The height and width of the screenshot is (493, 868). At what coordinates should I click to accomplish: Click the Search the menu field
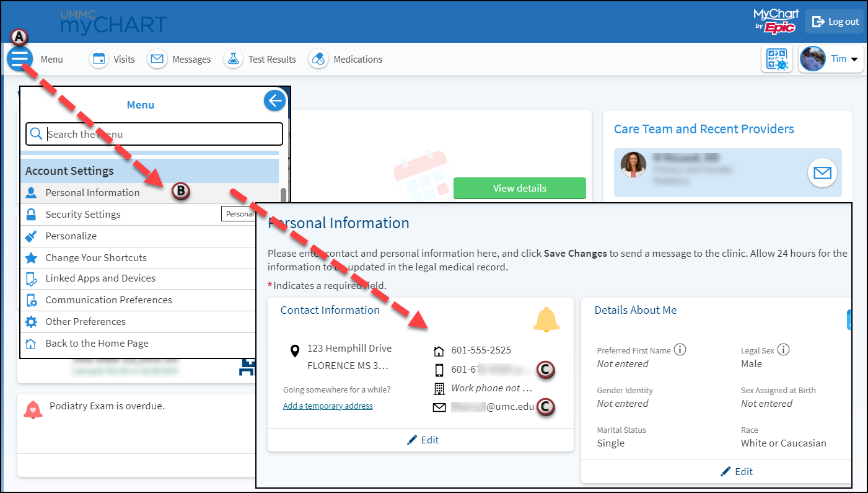tap(154, 134)
